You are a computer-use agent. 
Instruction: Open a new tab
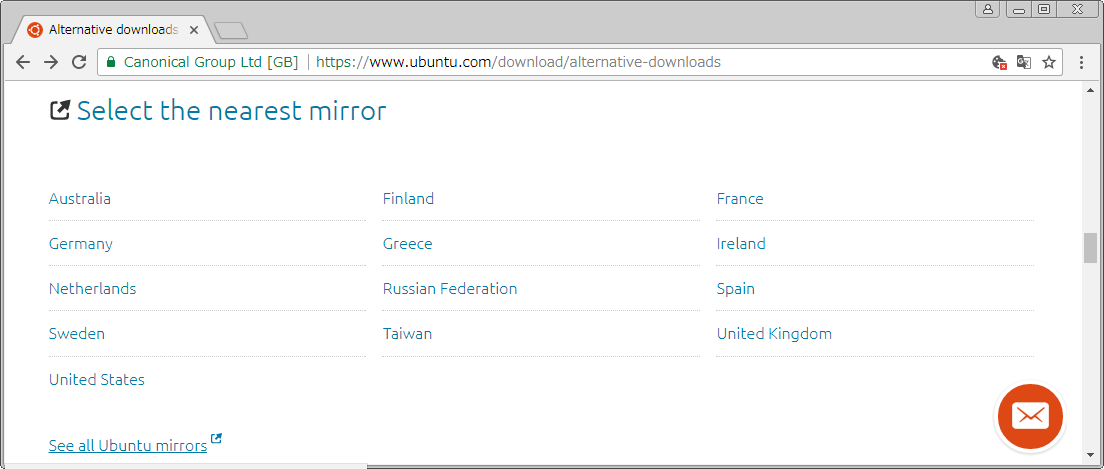tap(231, 31)
